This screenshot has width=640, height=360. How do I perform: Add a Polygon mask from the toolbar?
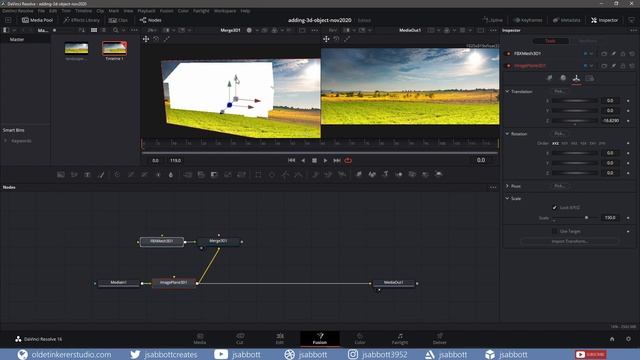point(285,175)
